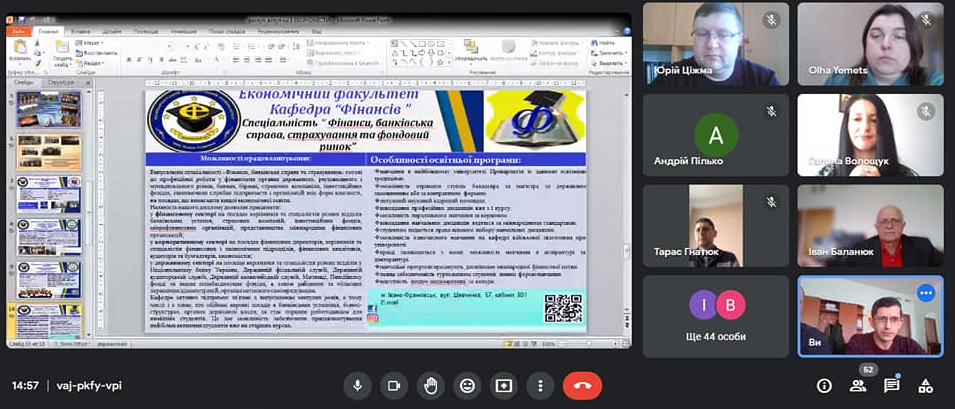Open meeting details info icon
Viewport: 955px width, 409px height.
(x=824, y=385)
